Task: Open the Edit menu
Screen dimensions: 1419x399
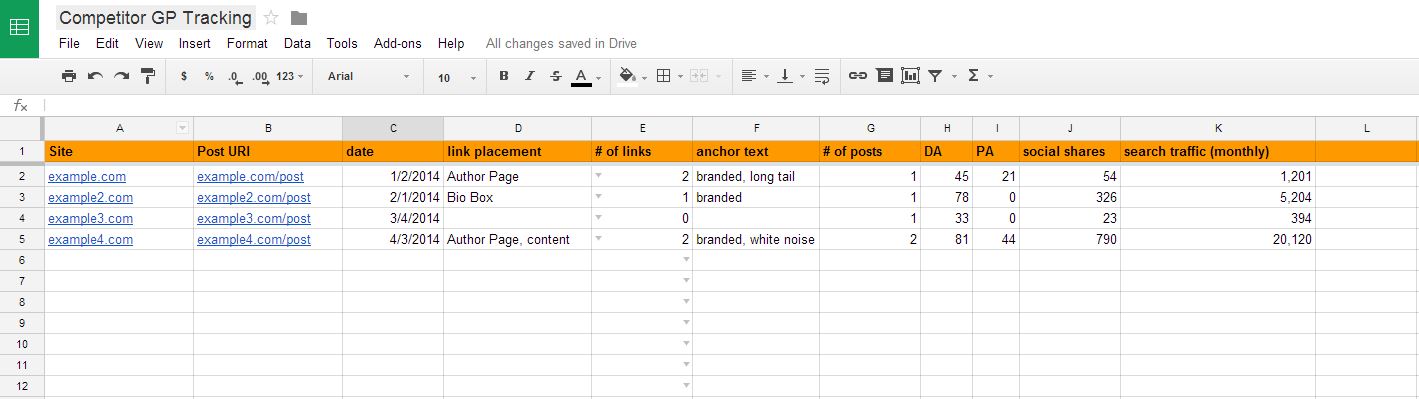Action: point(107,43)
